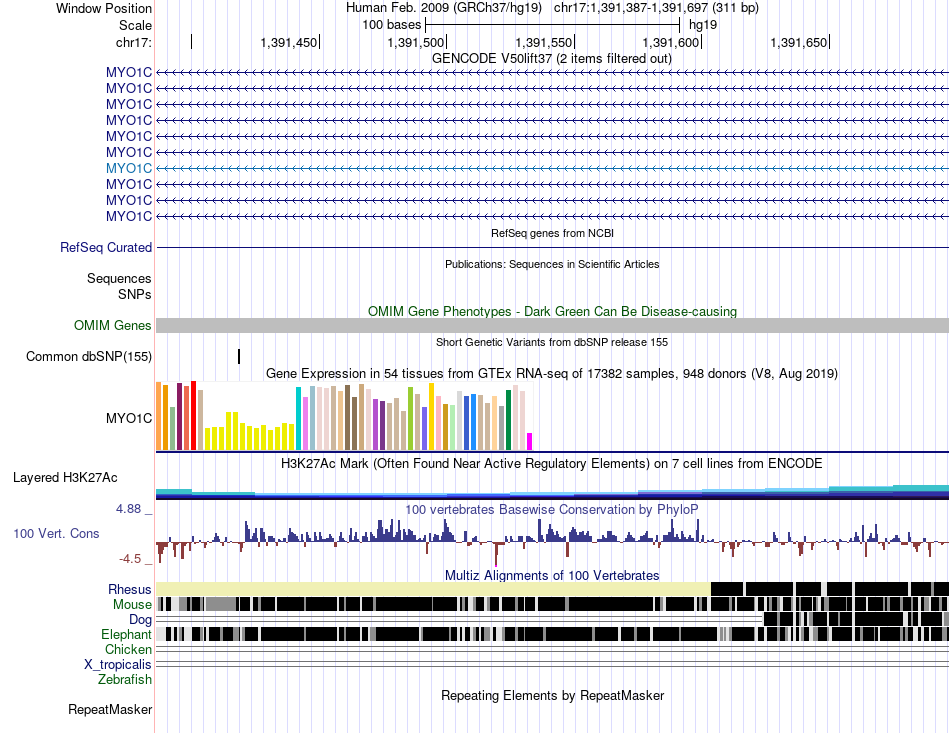Click the GENCODE V50lift37 track title
This screenshot has height=733, width=950.
point(551,59)
